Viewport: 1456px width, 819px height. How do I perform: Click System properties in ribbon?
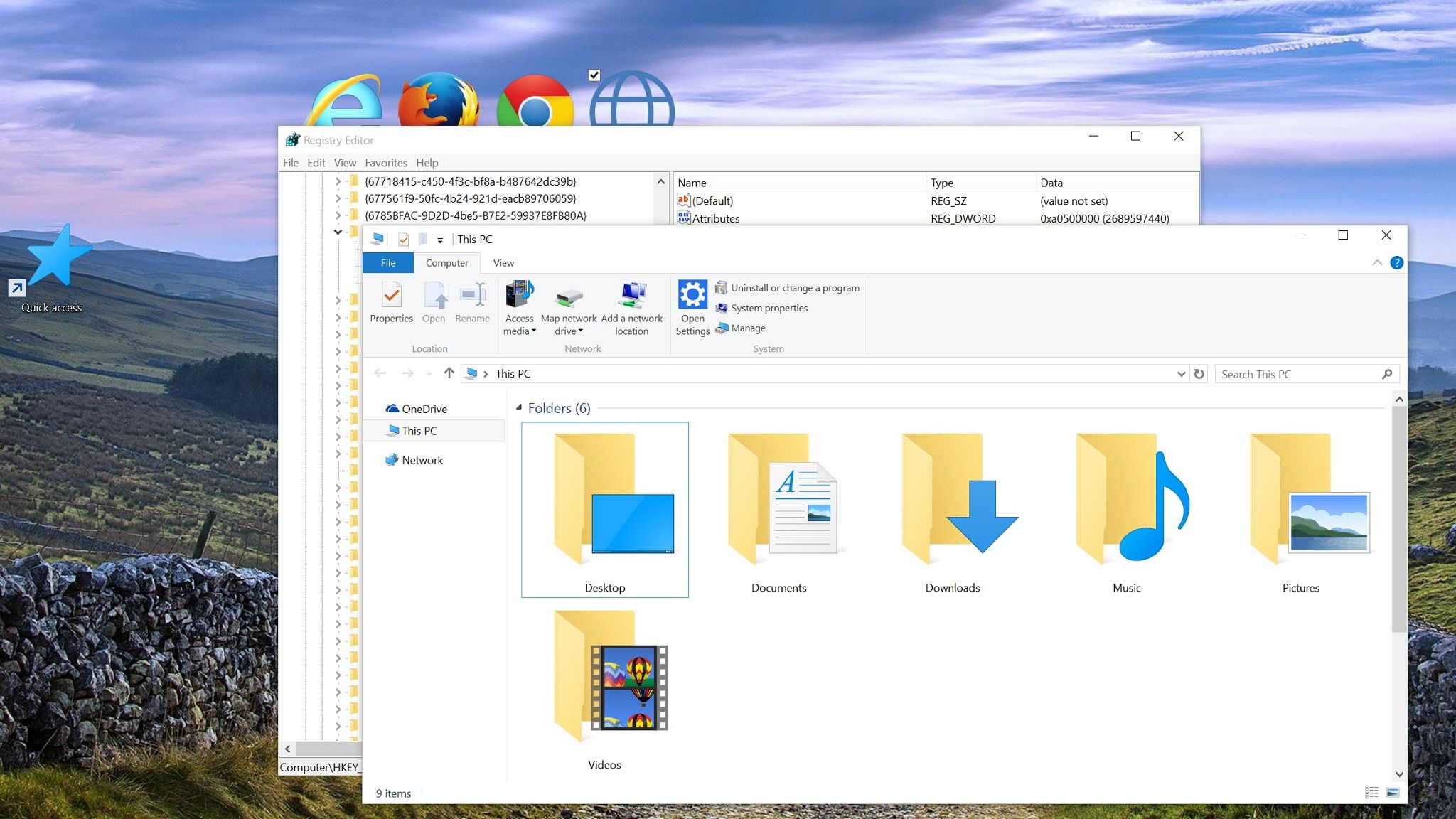pyautogui.click(x=769, y=308)
